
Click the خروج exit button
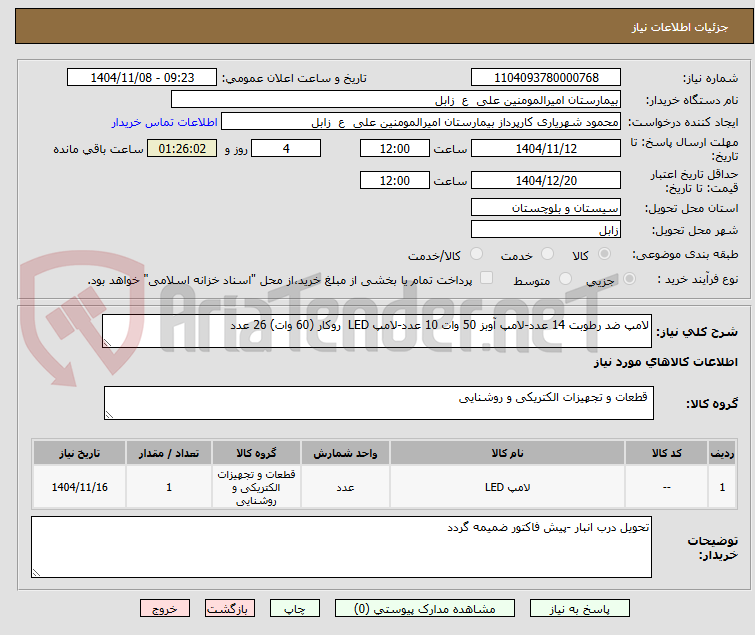click(165, 609)
